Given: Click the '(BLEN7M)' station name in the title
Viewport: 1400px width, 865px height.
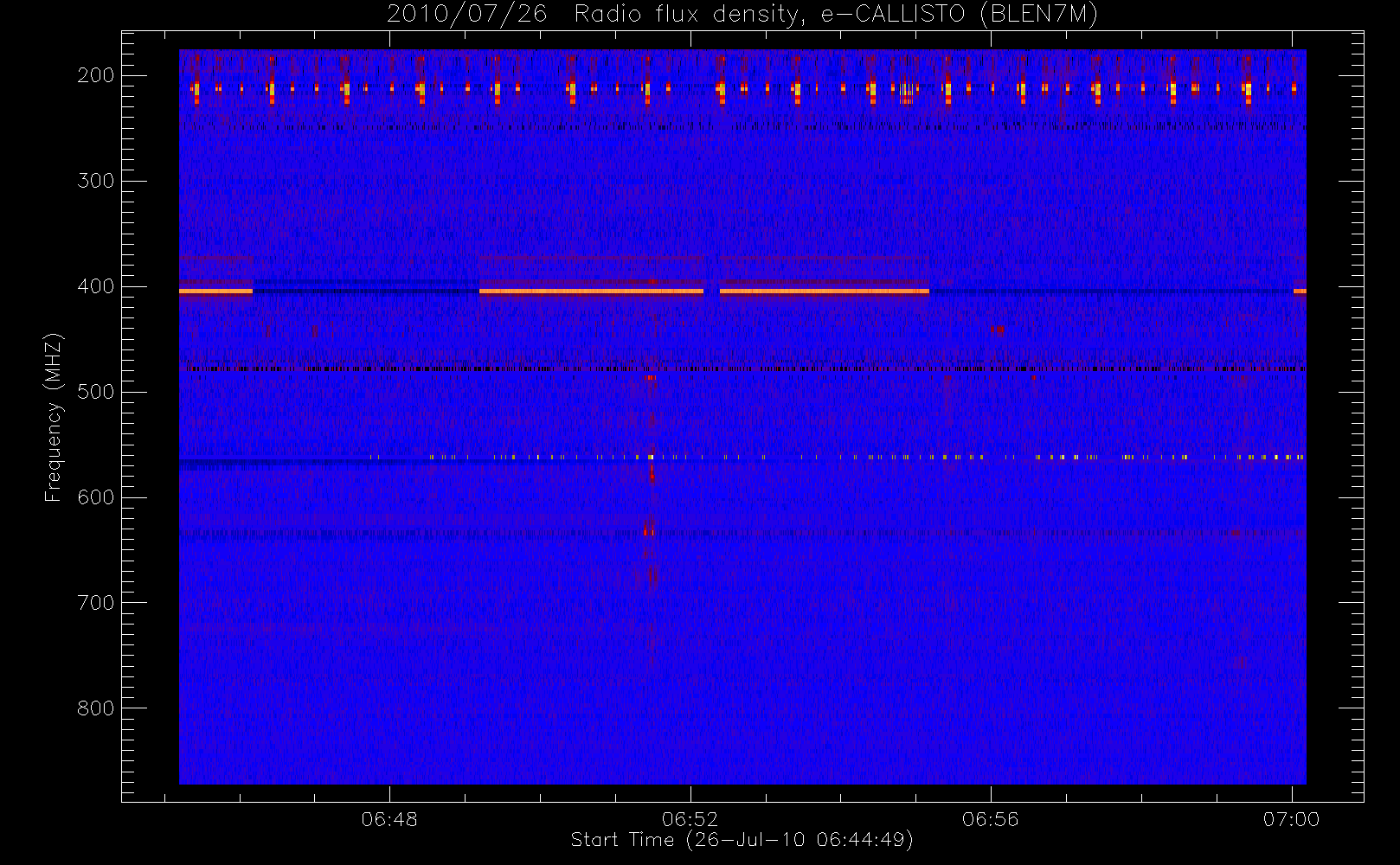Looking at the screenshot, I should tap(1039, 15).
